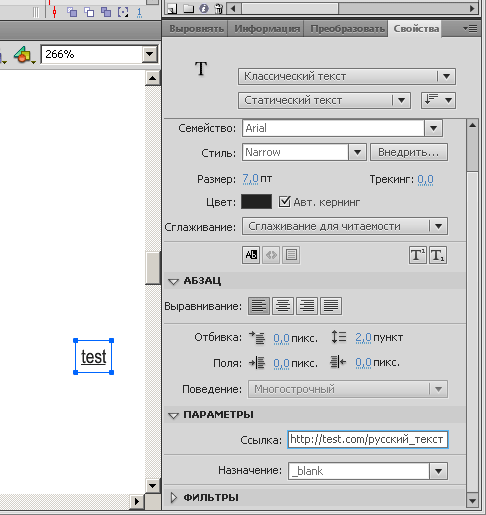The width and height of the screenshot is (486, 515).
Task: Click the Назначение _blank field
Action: [x=359, y=471]
